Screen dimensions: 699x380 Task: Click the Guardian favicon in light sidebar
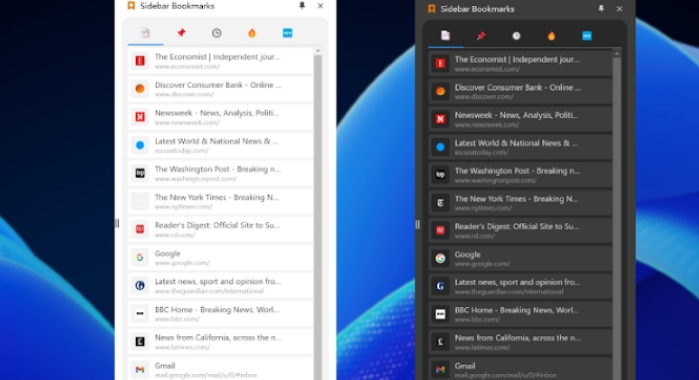pos(140,285)
